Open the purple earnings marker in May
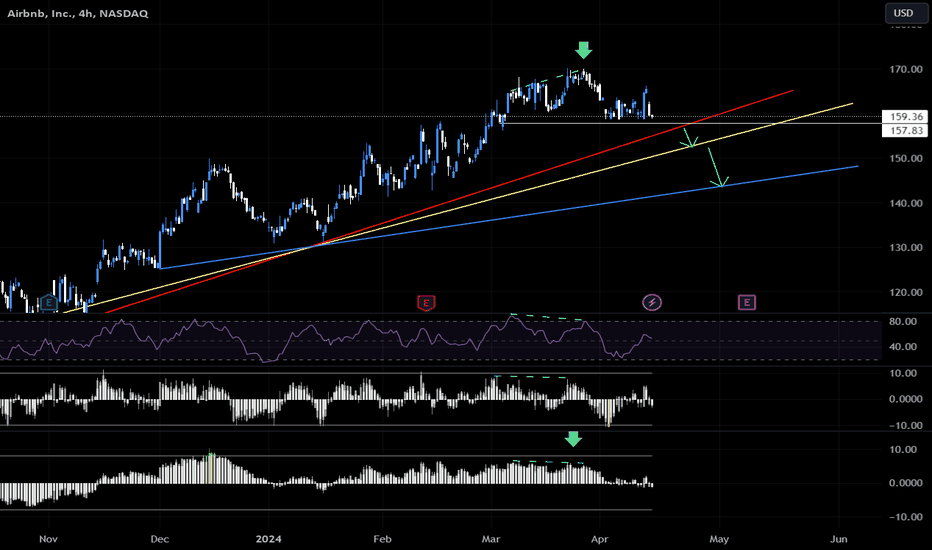 pyautogui.click(x=747, y=303)
